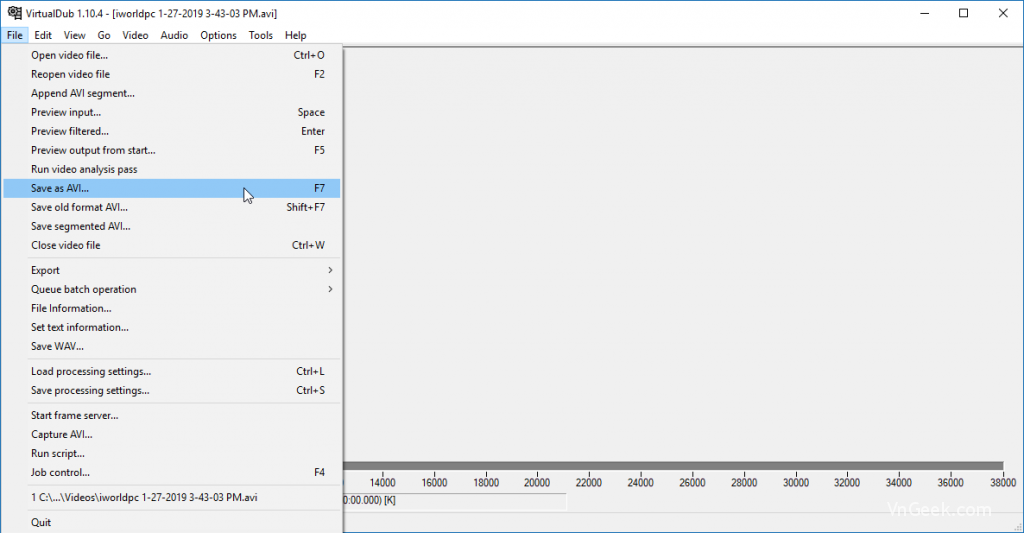Open the Options menu
The height and width of the screenshot is (533, 1024).
coord(218,35)
